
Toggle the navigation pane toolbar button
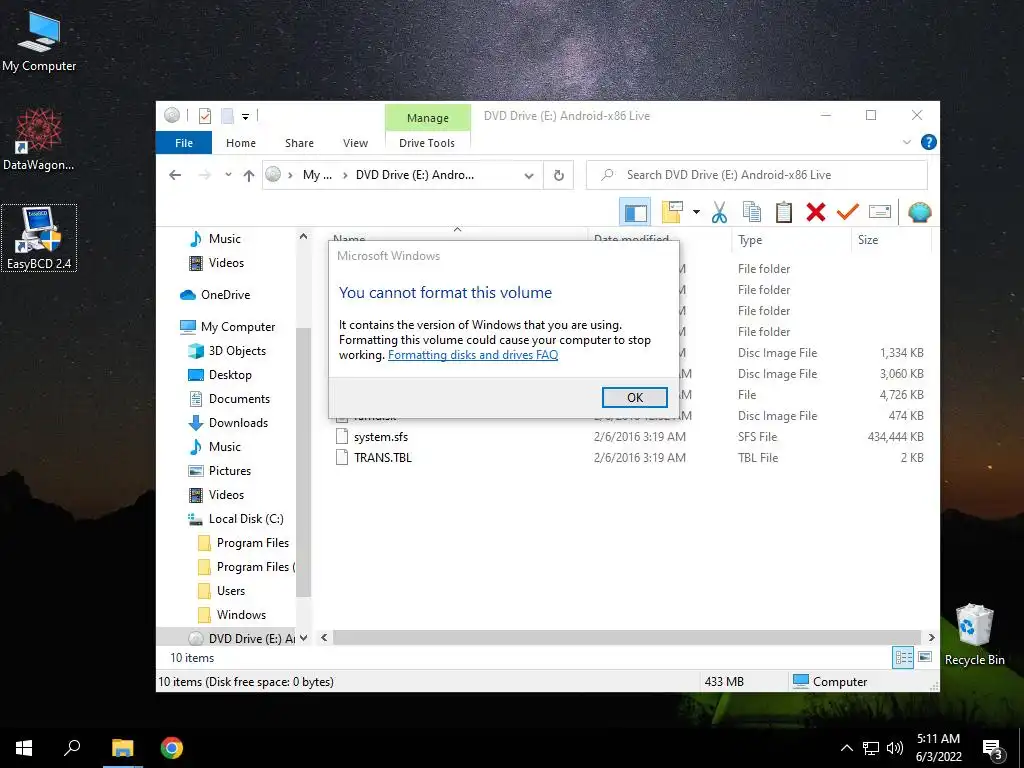click(x=635, y=212)
